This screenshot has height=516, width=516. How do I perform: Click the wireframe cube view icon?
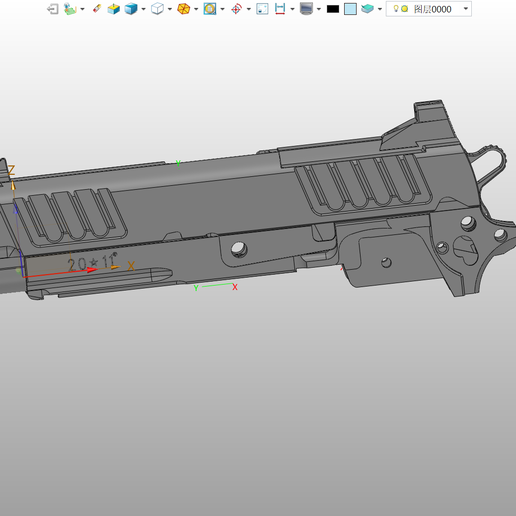(157, 9)
